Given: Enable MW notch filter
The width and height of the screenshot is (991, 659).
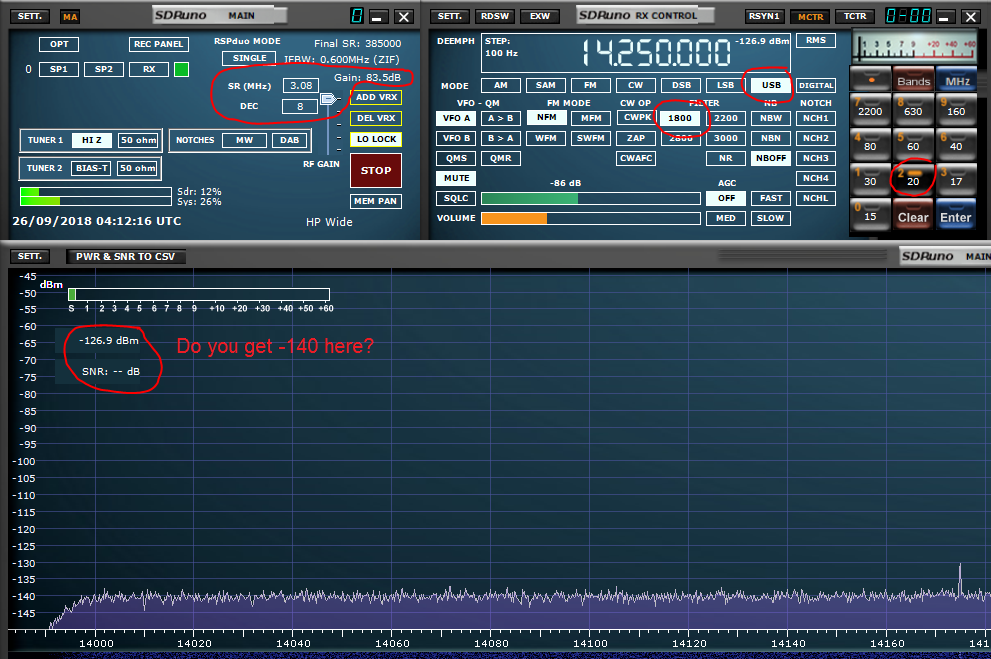Looking at the screenshot, I should (x=244, y=140).
